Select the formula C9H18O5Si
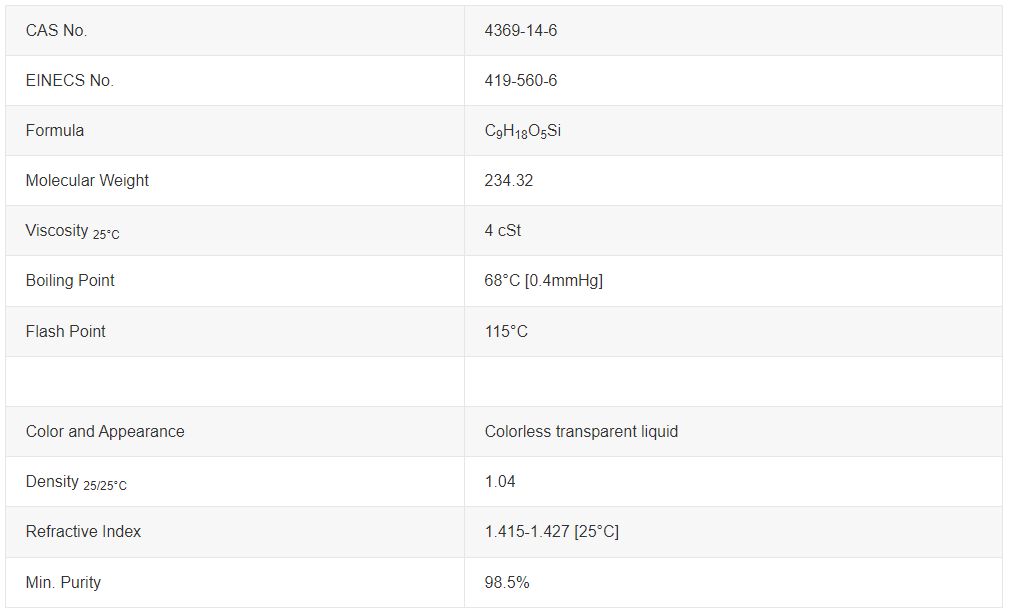Viewport: 1011px width, 615px height. [522, 131]
